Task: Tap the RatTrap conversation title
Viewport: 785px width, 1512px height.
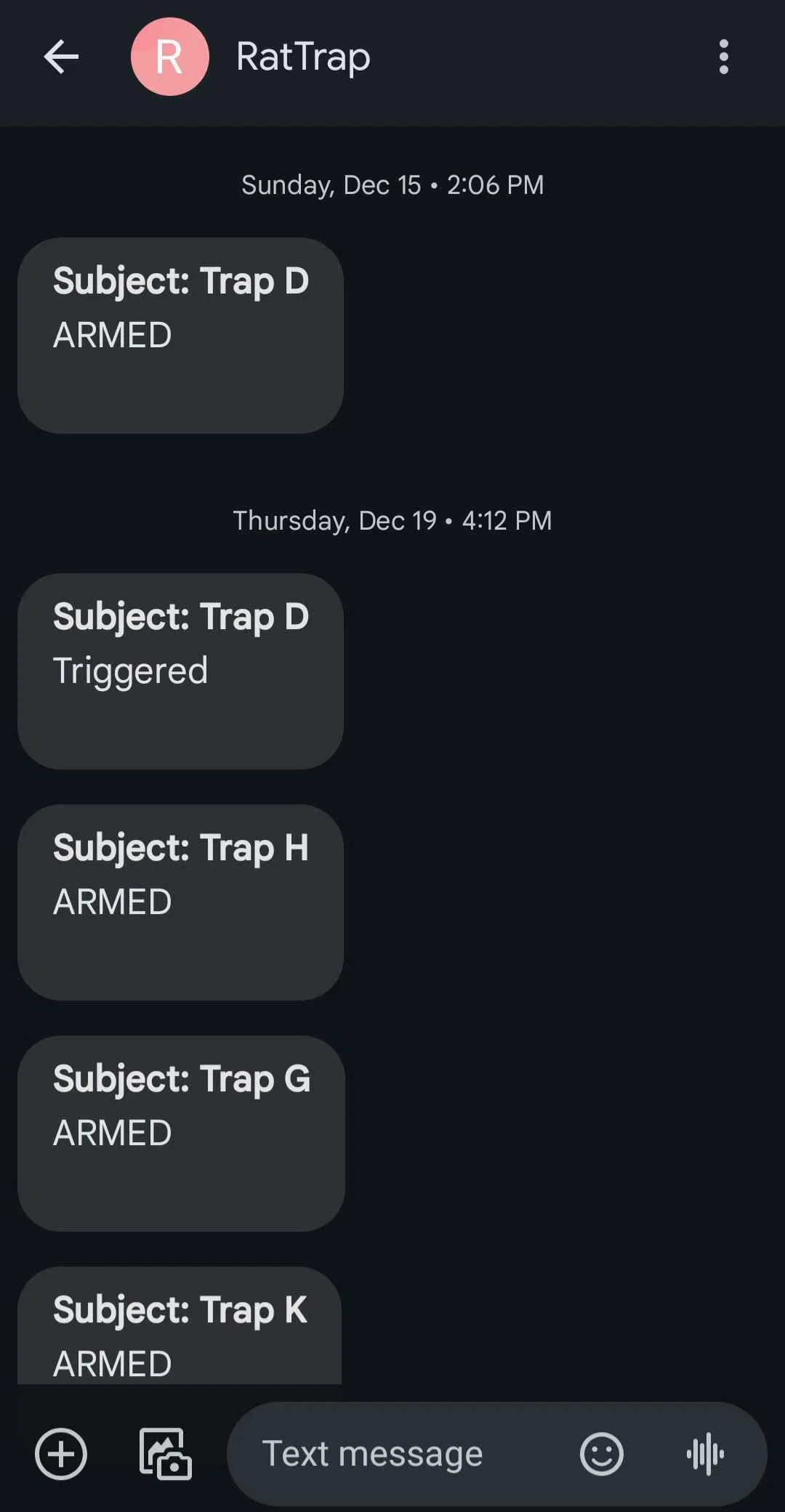Action: [303, 57]
